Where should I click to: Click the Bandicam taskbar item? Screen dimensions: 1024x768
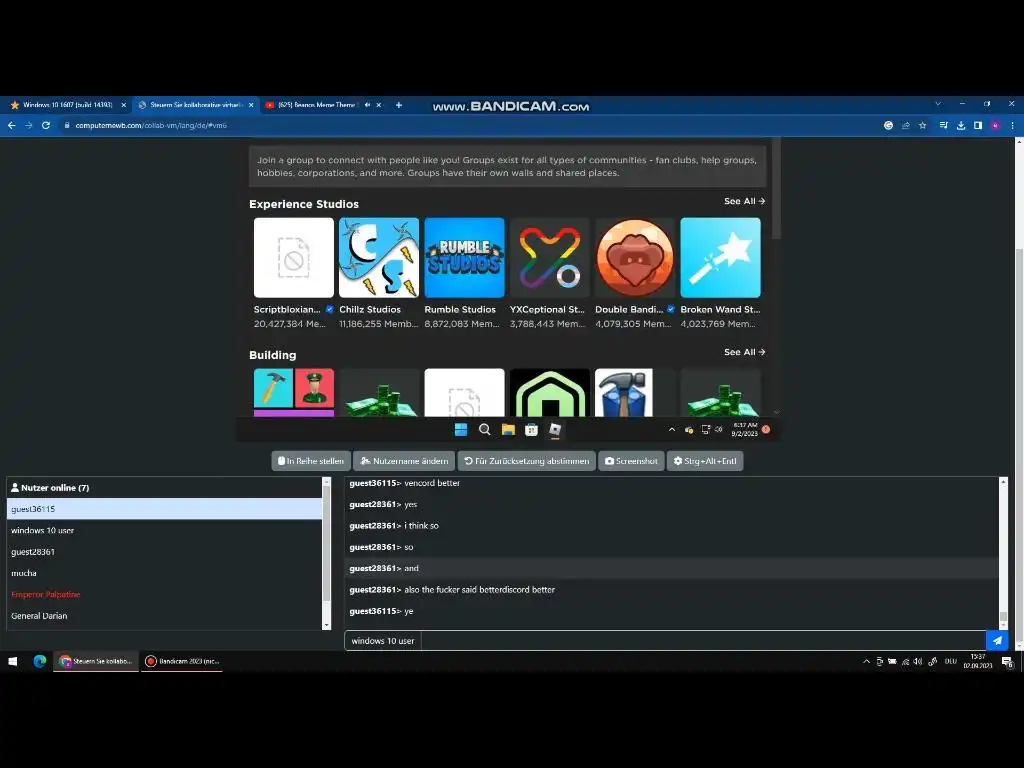coord(182,662)
